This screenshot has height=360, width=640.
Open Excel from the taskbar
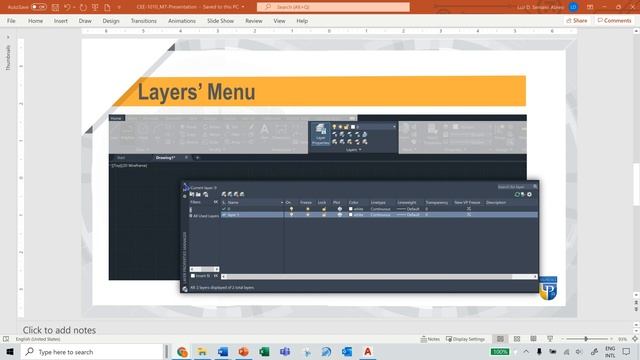coord(264,351)
